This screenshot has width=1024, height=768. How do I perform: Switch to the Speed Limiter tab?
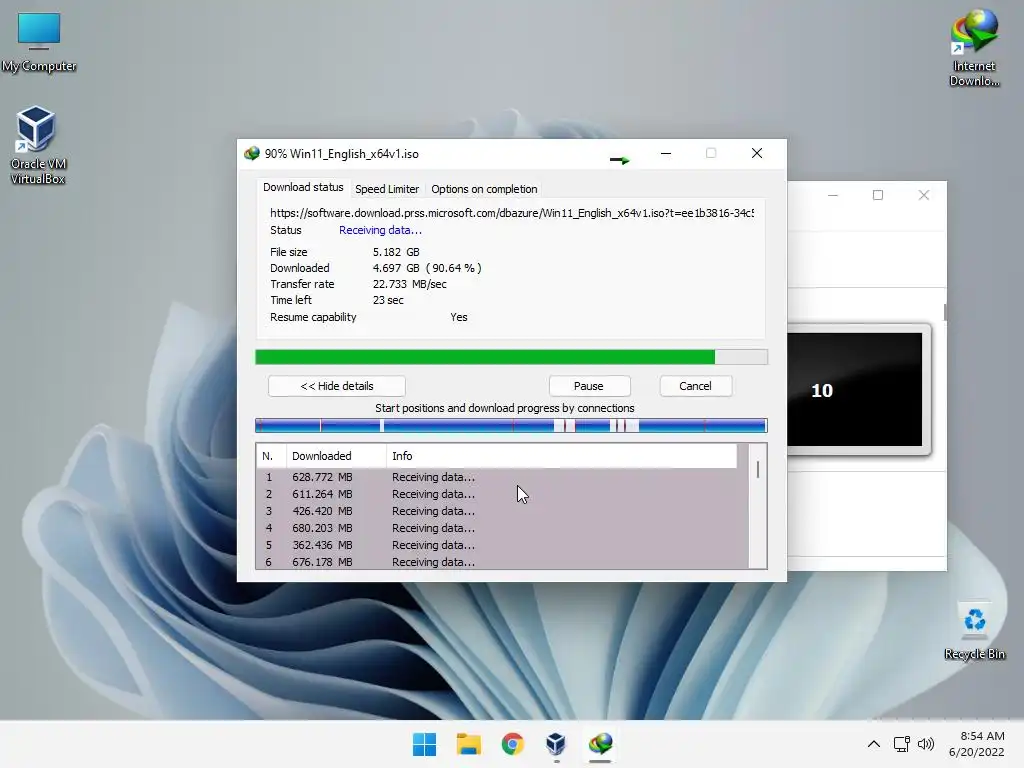(387, 189)
